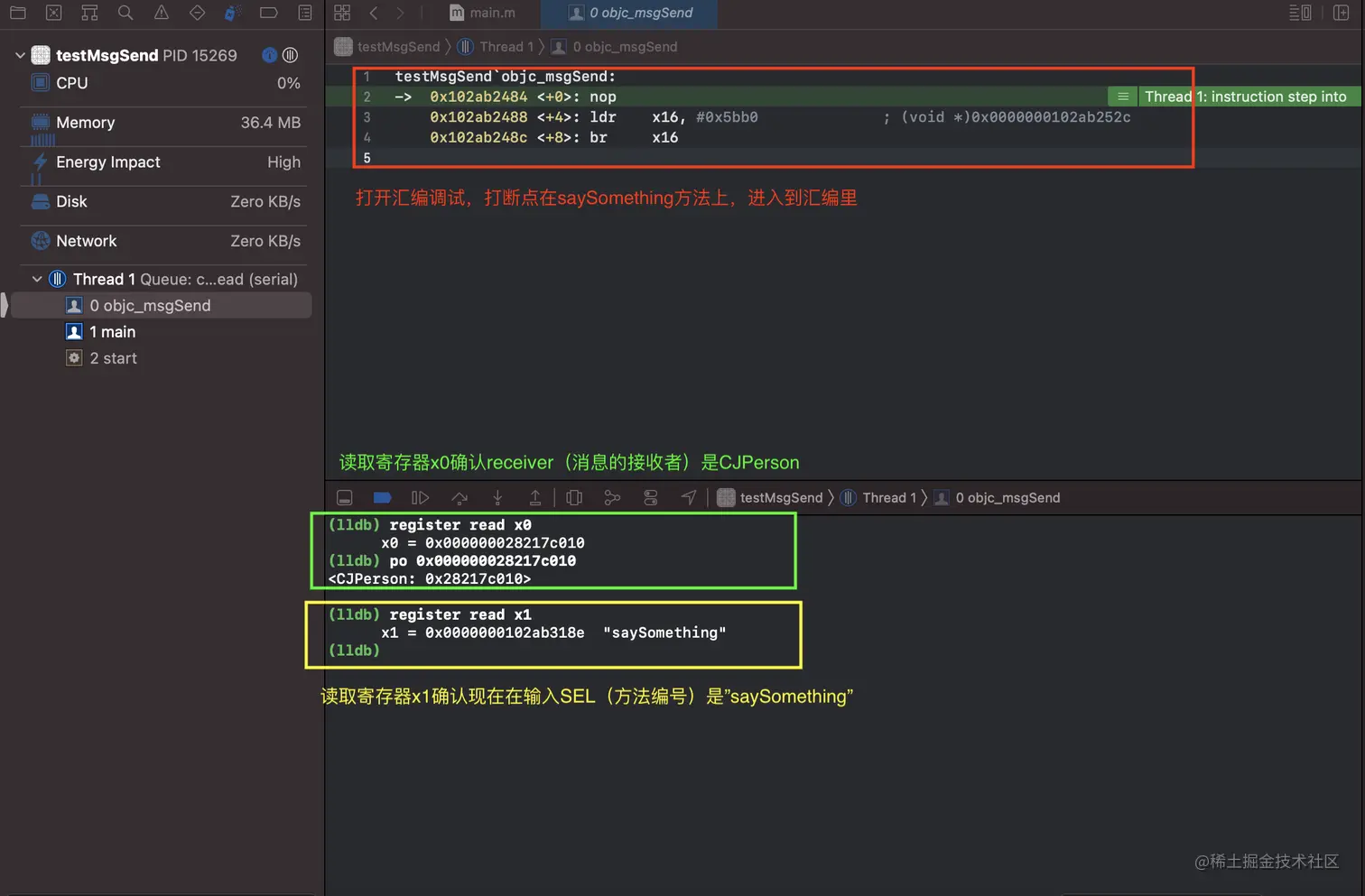Click line number 3 gutter
Image resolution: width=1365 pixels, height=896 pixels.
pyautogui.click(x=367, y=117)
